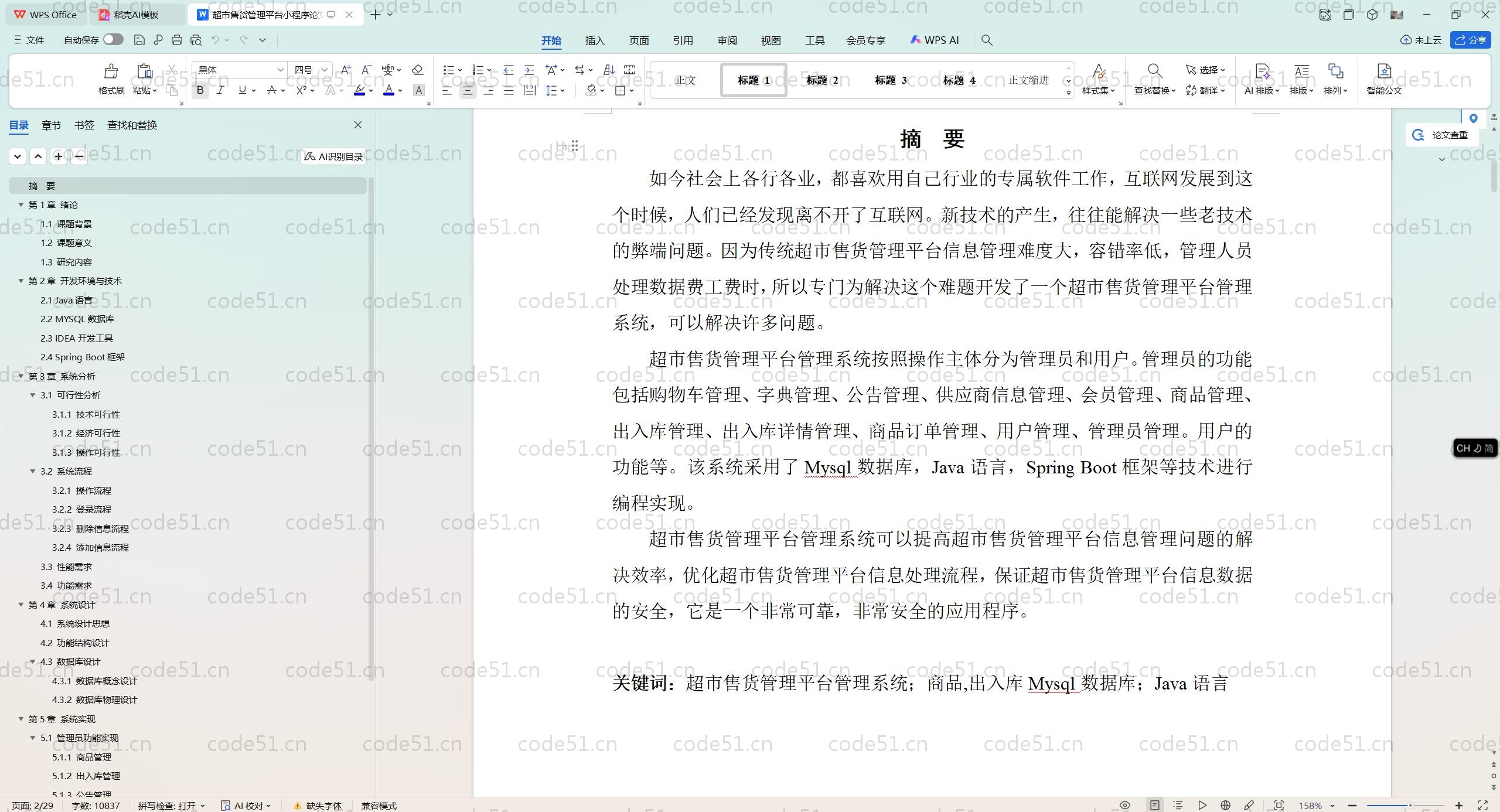Viewport: 1500px width, 812px height.
Task: Toggle the eye protection mode icon
Action: click(x=1125, y=805)
